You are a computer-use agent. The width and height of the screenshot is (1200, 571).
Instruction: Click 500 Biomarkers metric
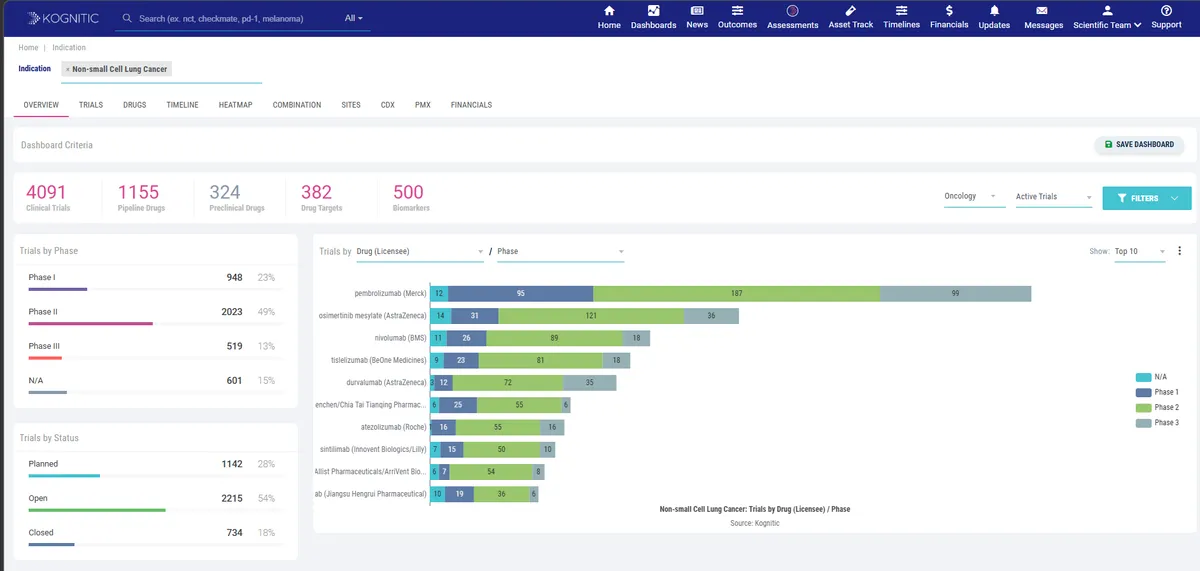pyautogui.click(x=410, y=197)
